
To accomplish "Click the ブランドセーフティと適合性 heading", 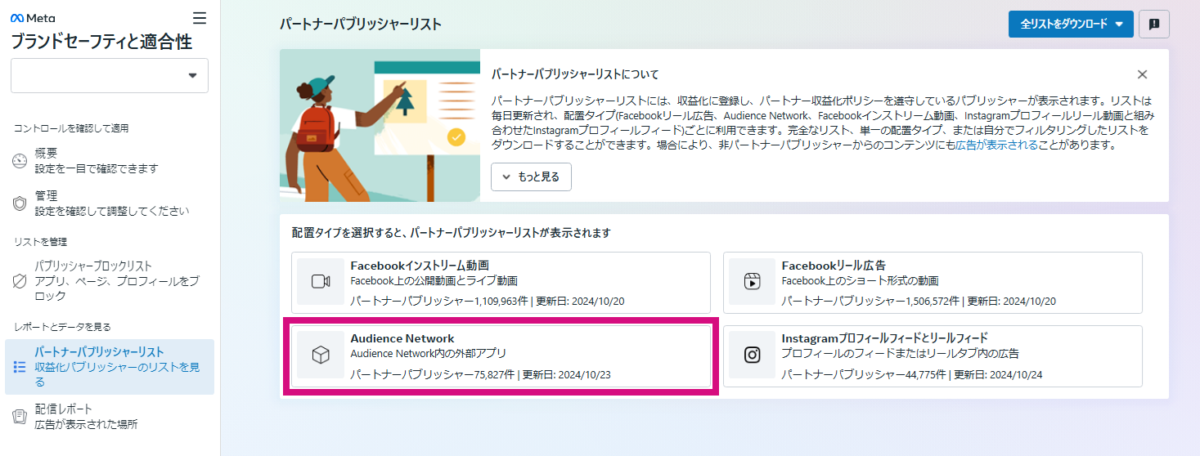I will click(x=101, y=42).
